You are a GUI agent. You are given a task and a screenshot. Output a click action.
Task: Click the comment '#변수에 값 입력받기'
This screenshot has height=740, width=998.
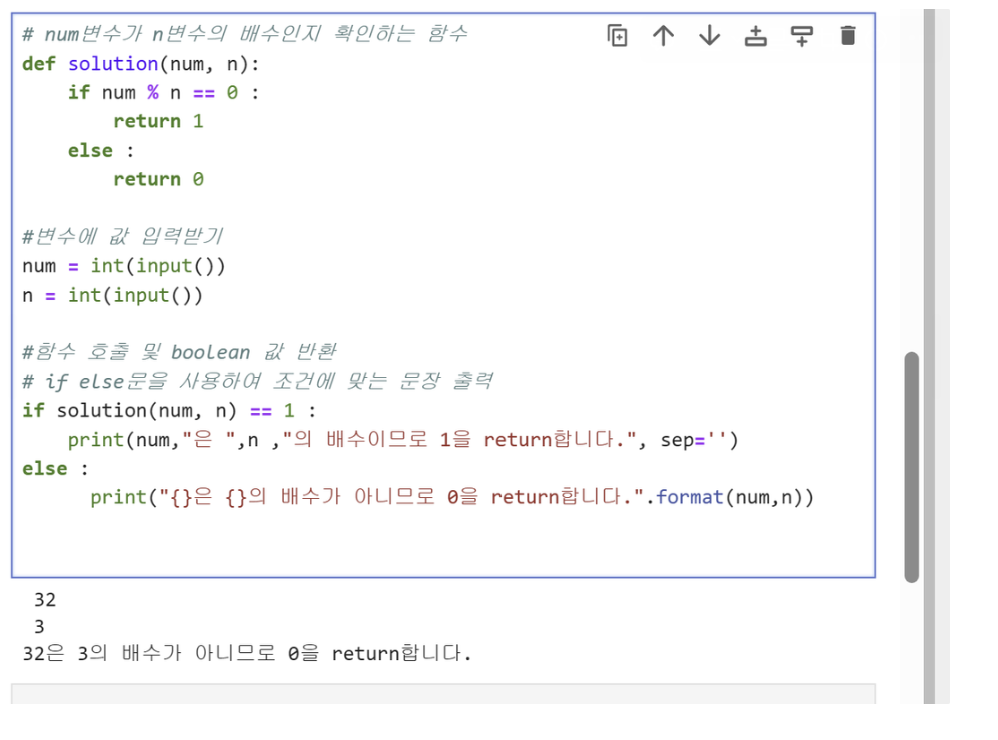click(x=122, y=237)
